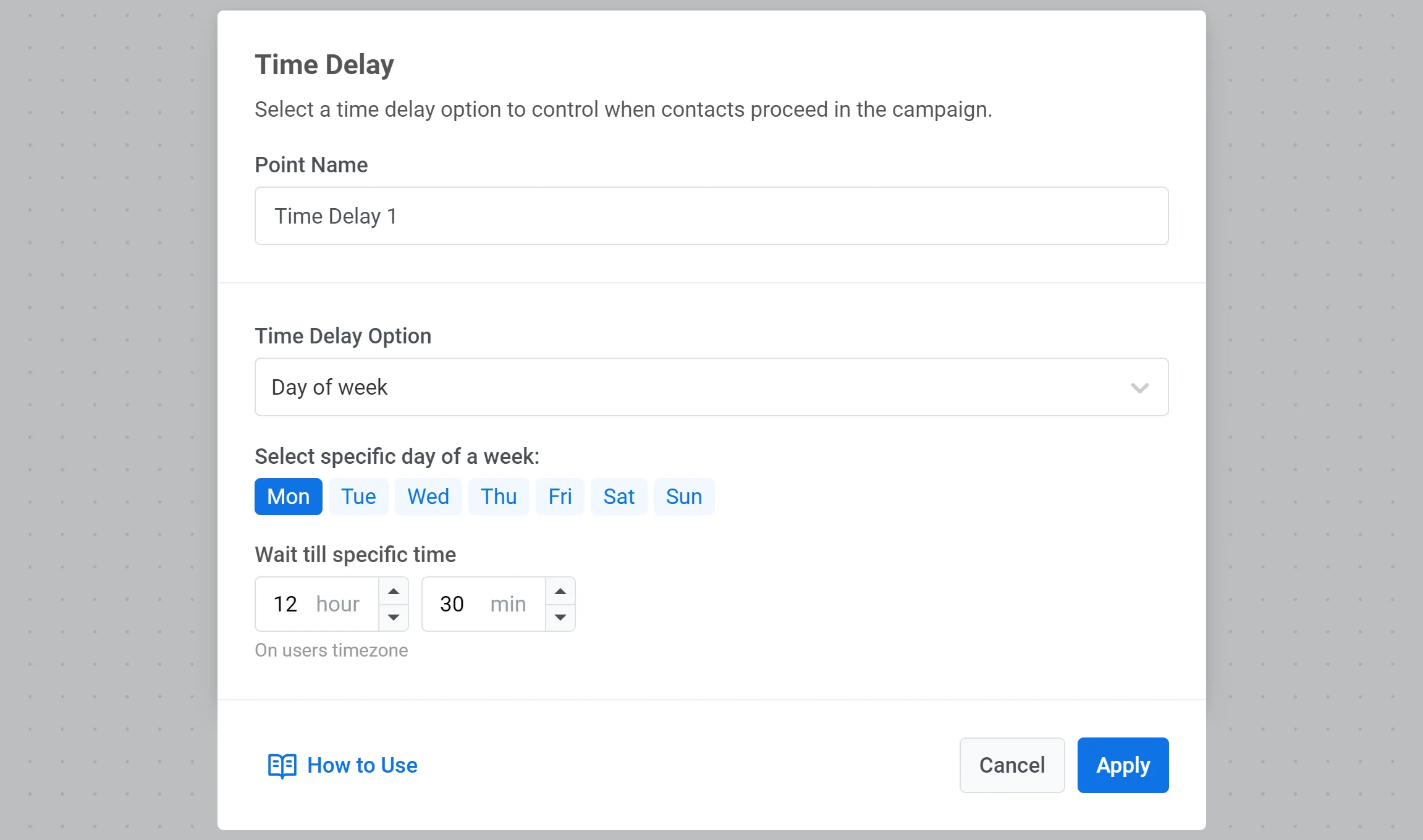
Task: Increase the minutes with up arrow
Action: [x=560, y=592]
